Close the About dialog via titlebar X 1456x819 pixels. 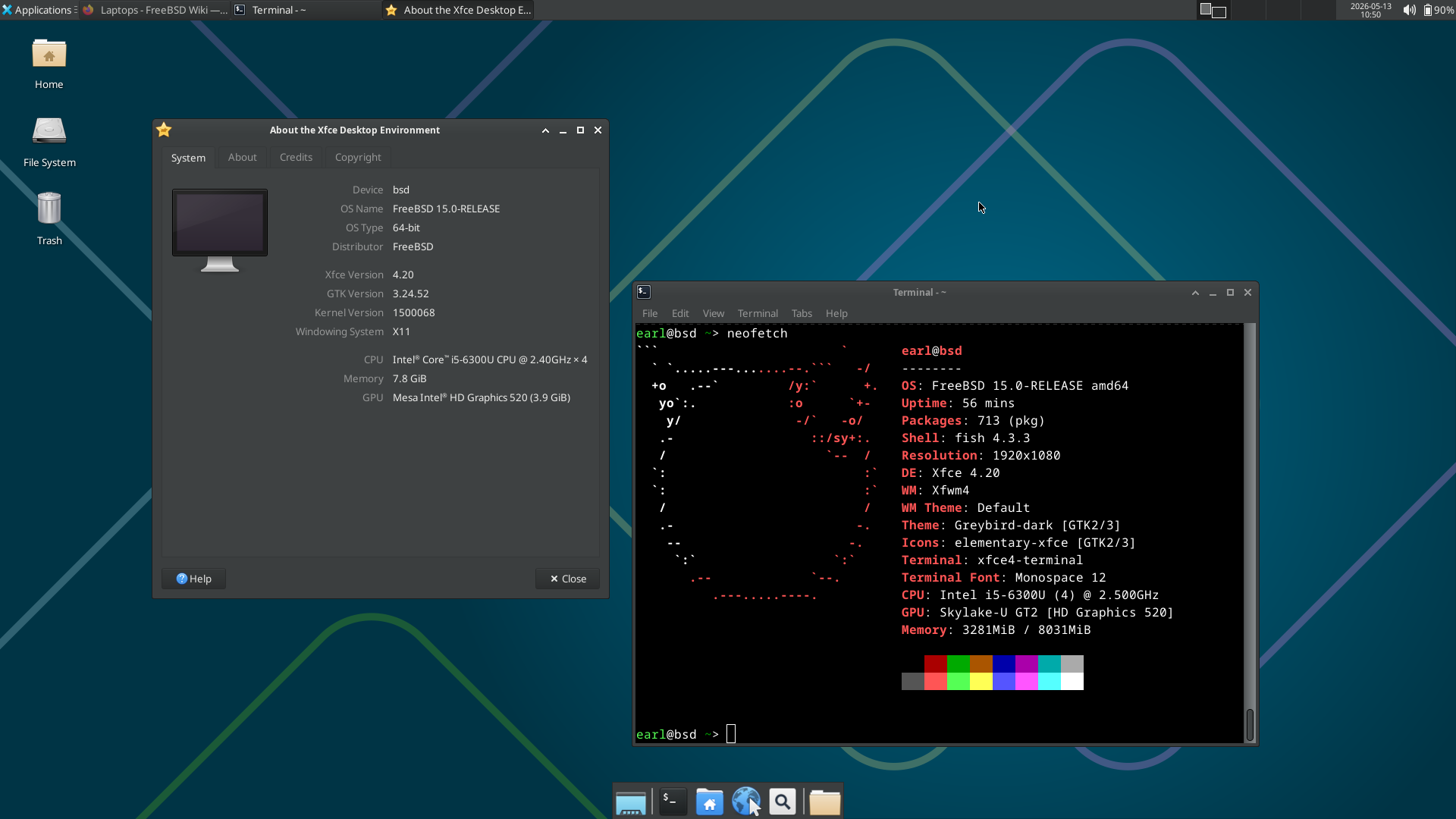(598, 130)
